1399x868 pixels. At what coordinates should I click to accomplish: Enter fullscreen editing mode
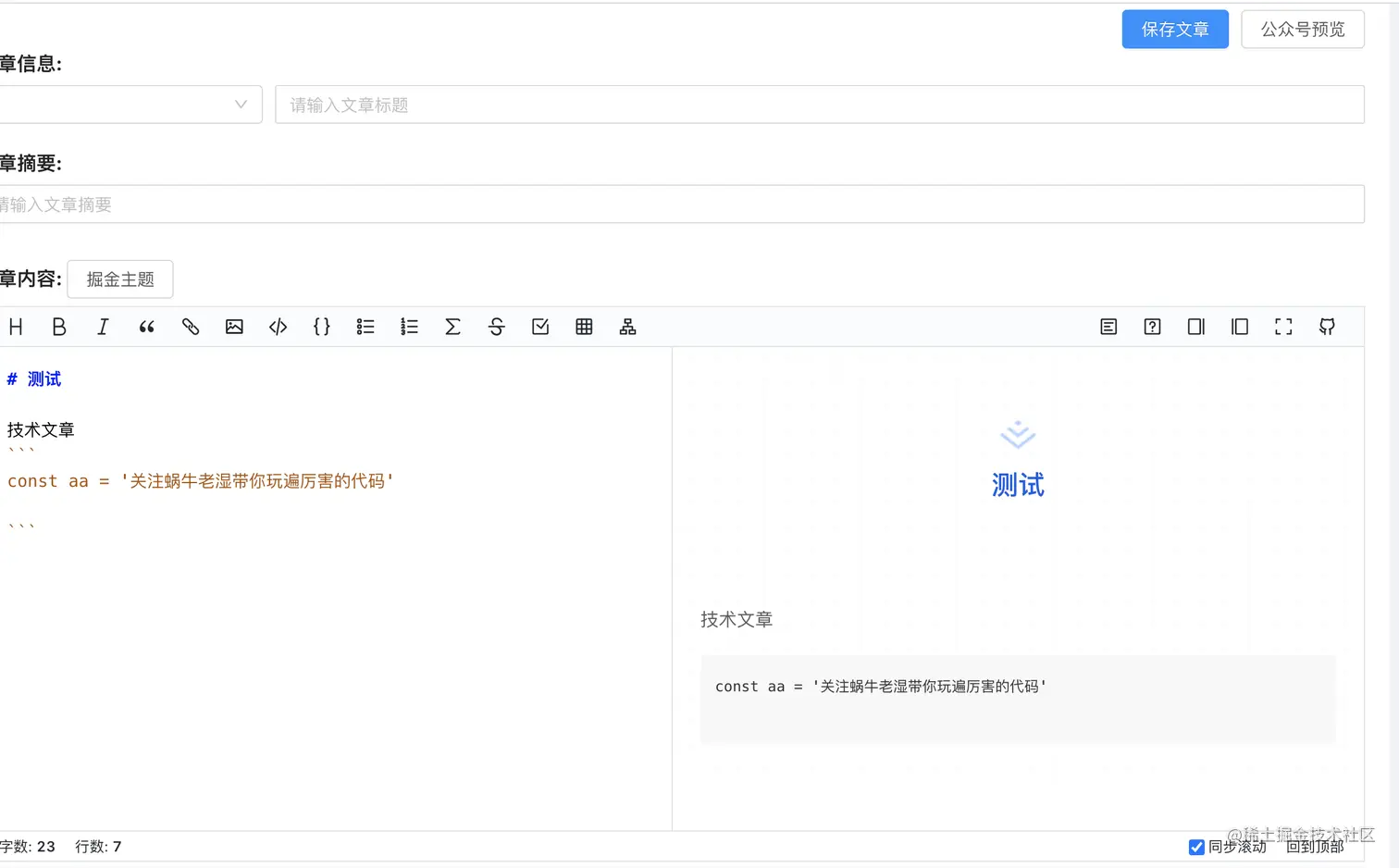pyautogui.click(x=1283, y=327)
